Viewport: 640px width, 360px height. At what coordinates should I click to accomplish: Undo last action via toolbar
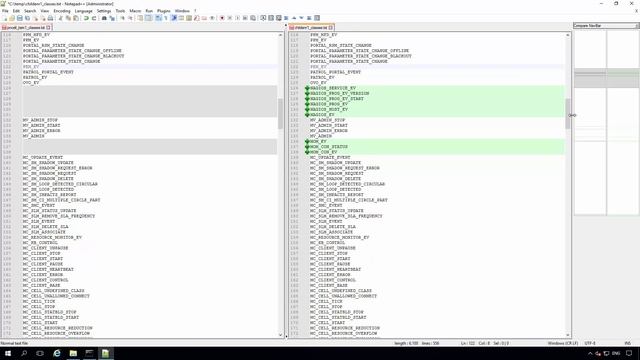coord(86,18)
